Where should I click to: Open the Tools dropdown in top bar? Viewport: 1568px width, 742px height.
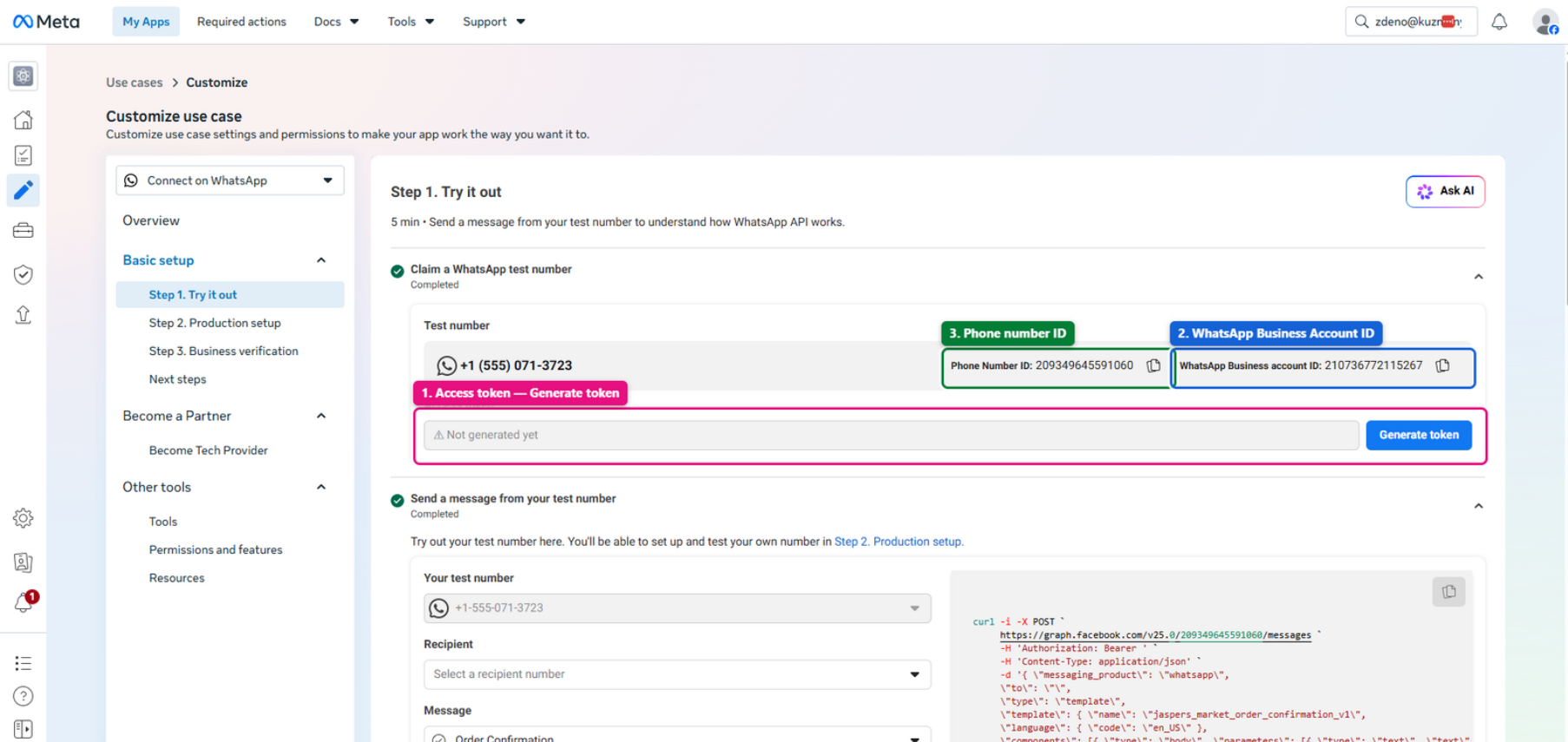pos(411,22)
